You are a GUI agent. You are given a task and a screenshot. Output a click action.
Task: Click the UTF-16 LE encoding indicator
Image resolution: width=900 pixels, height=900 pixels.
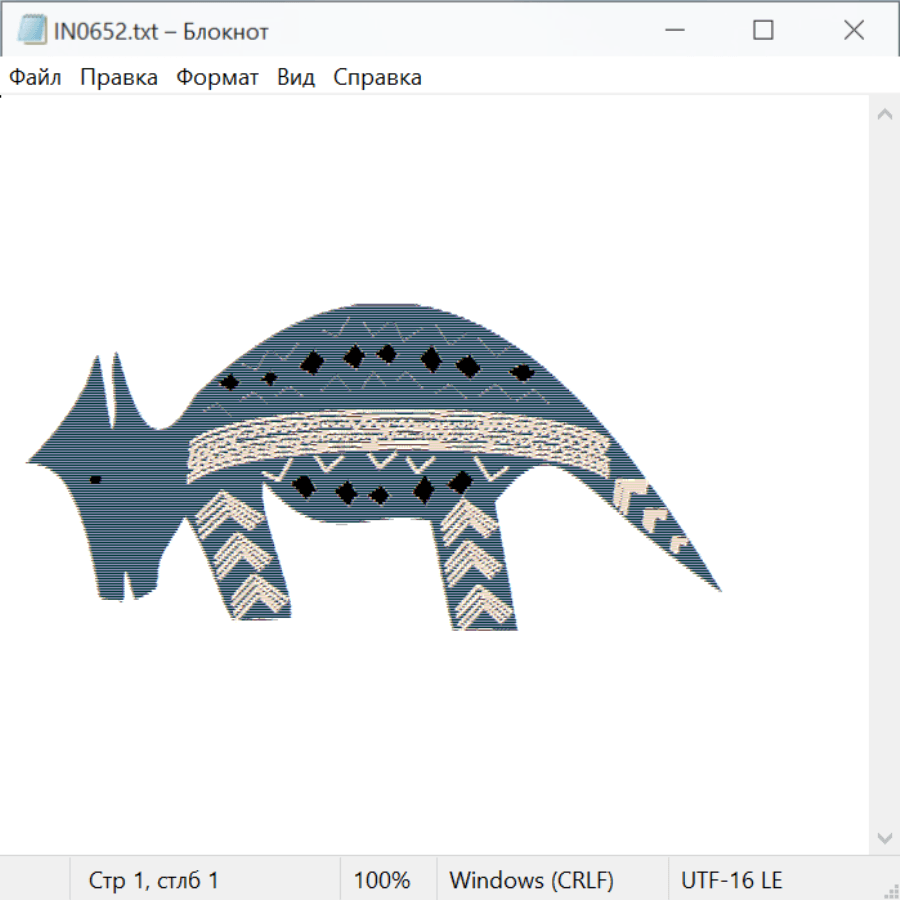click(x=731, y=880)
